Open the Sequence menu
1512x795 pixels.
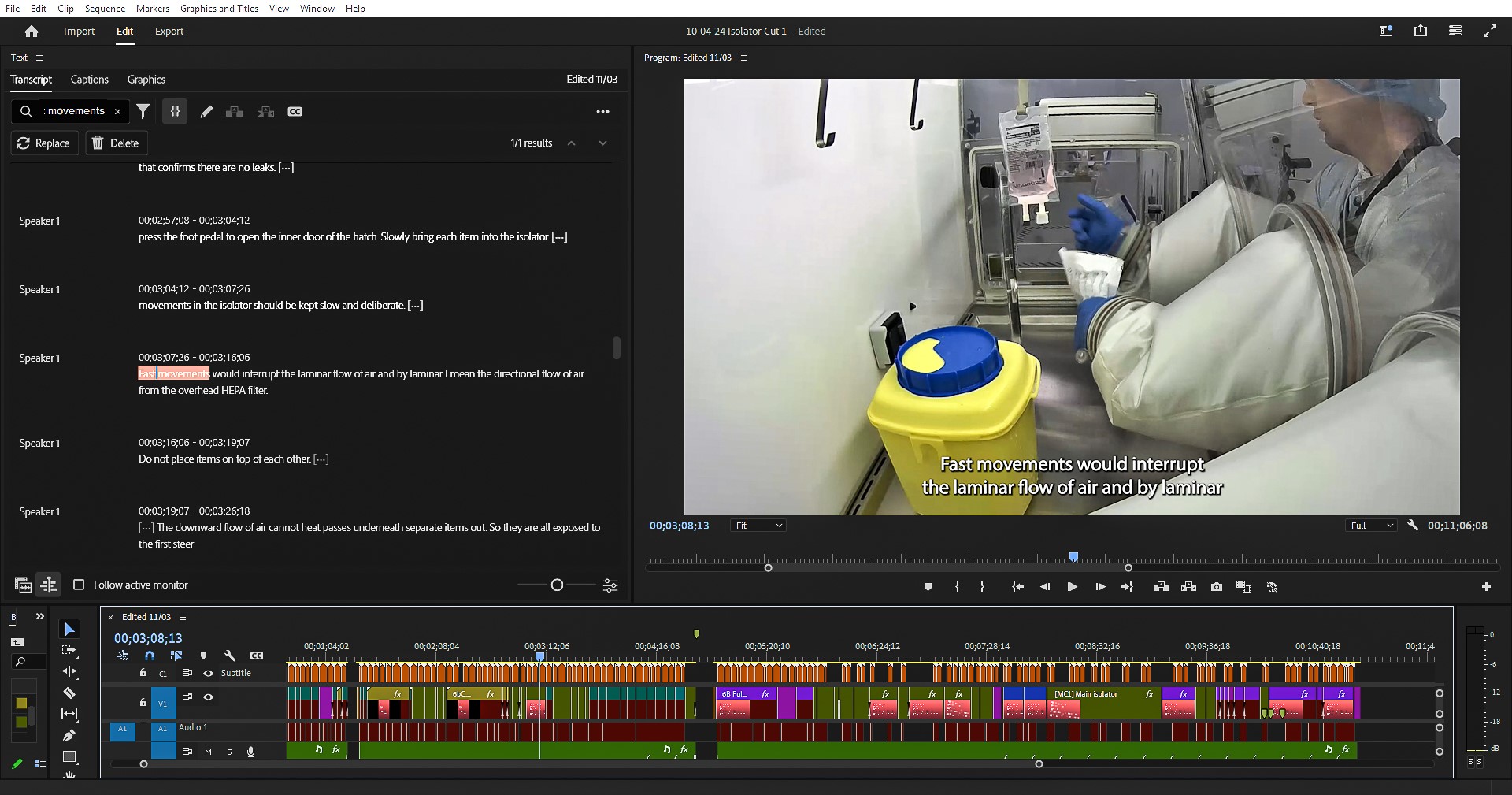click(x=105, y=8)
